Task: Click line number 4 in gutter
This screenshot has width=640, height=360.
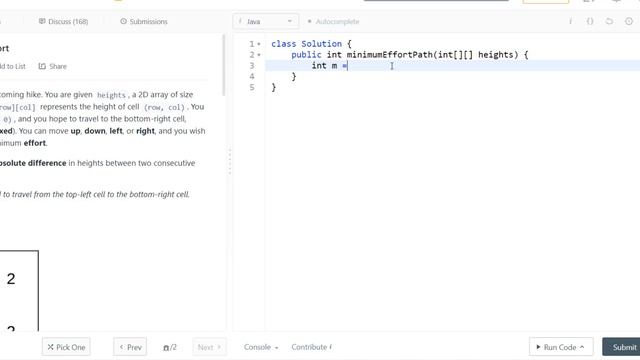Action: tap(252, 76)
